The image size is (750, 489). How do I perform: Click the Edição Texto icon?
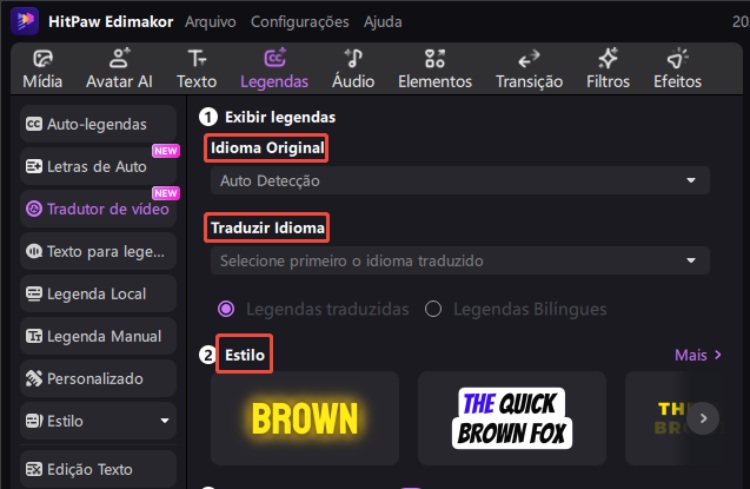click(33, 469)
